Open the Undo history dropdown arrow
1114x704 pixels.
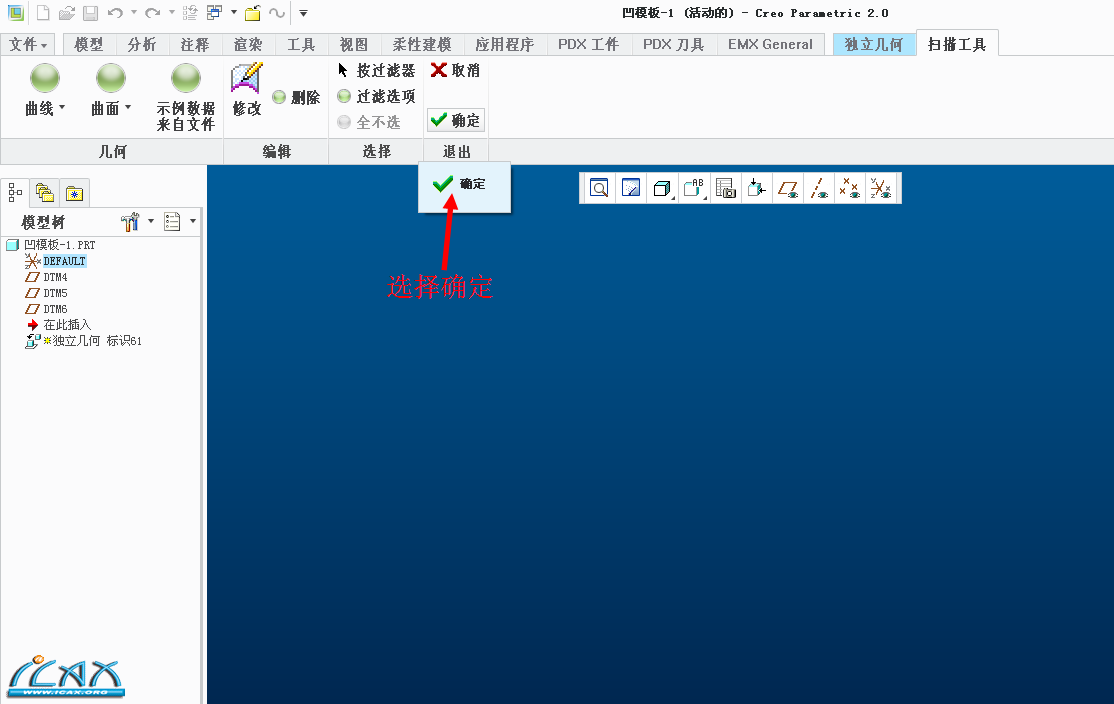coord(133,13)
